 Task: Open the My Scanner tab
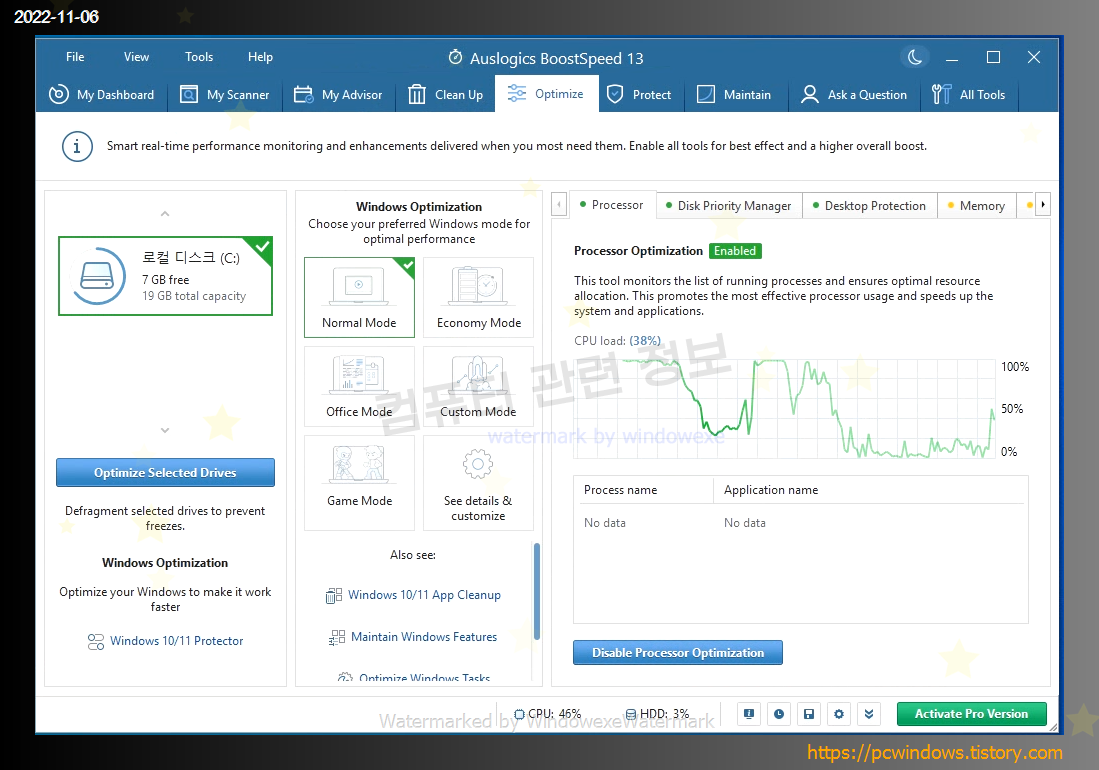(x=225, y=95)
